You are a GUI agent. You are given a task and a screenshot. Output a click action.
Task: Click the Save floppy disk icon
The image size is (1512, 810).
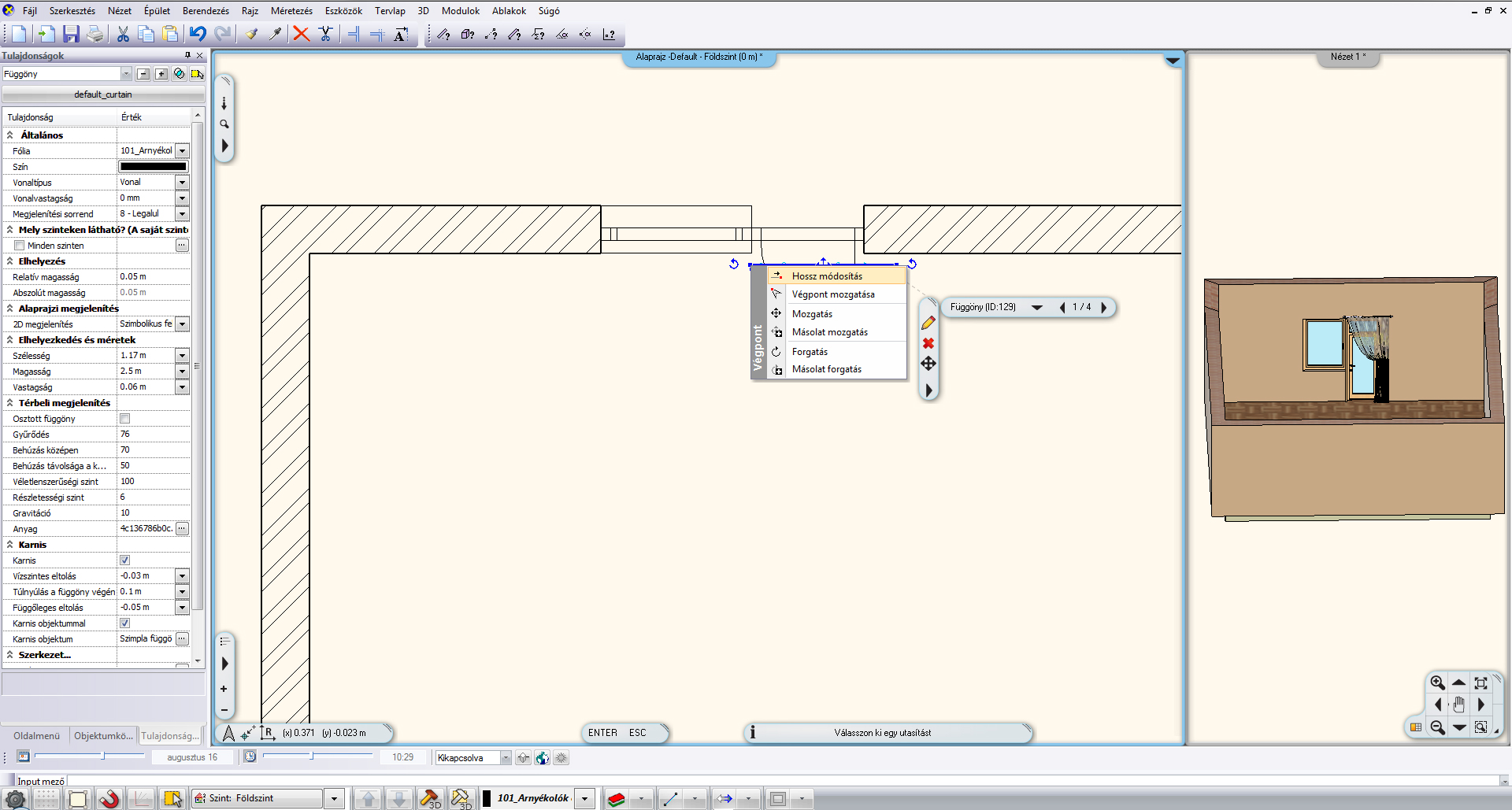(71, 34)
